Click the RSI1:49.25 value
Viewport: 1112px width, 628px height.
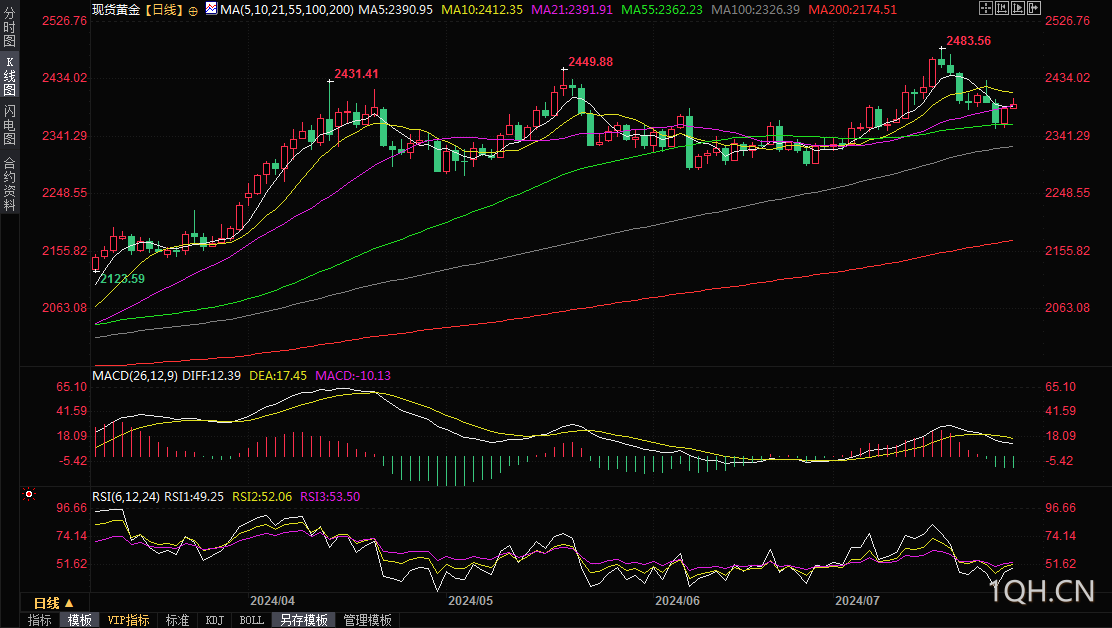point(194,497)
